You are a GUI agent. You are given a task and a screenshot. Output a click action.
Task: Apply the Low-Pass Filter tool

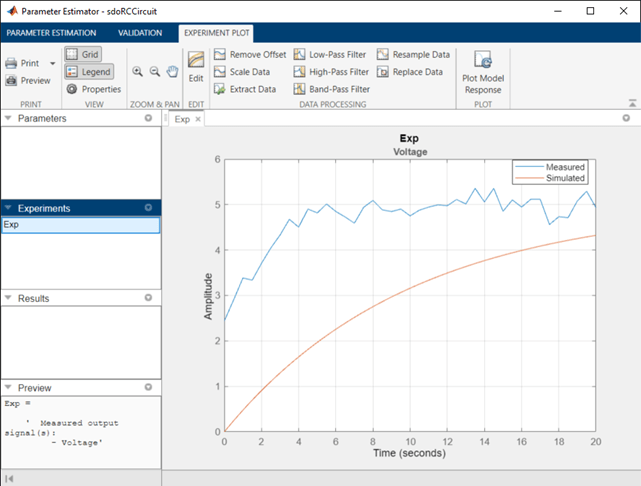pos(330,54)
